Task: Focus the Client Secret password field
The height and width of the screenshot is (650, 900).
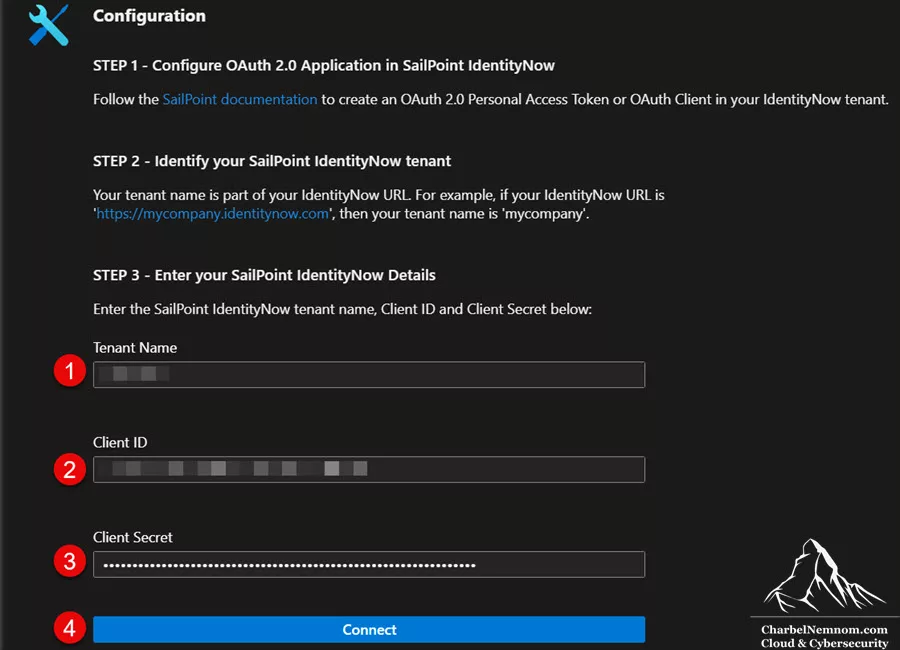Action: (x=369, y=564)
